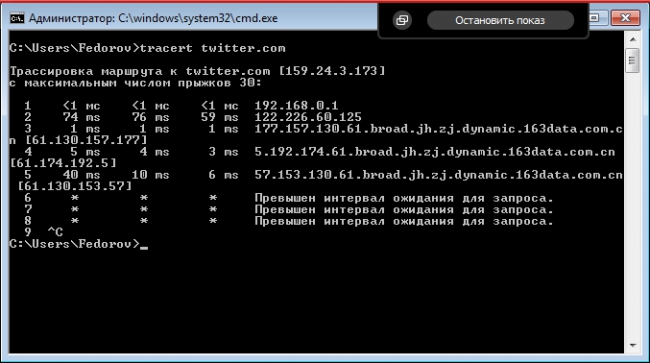
Task: Stop screen sharing with Остановить показ button
Action: [x=500, y=20]
